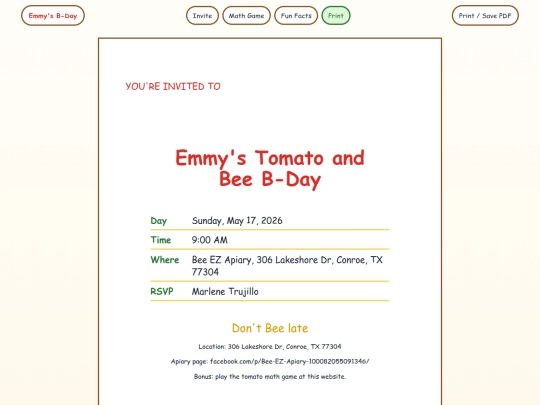
Task: Click the Emmy's Tomato and Bee B-Day title
Action: coord(270,168)
